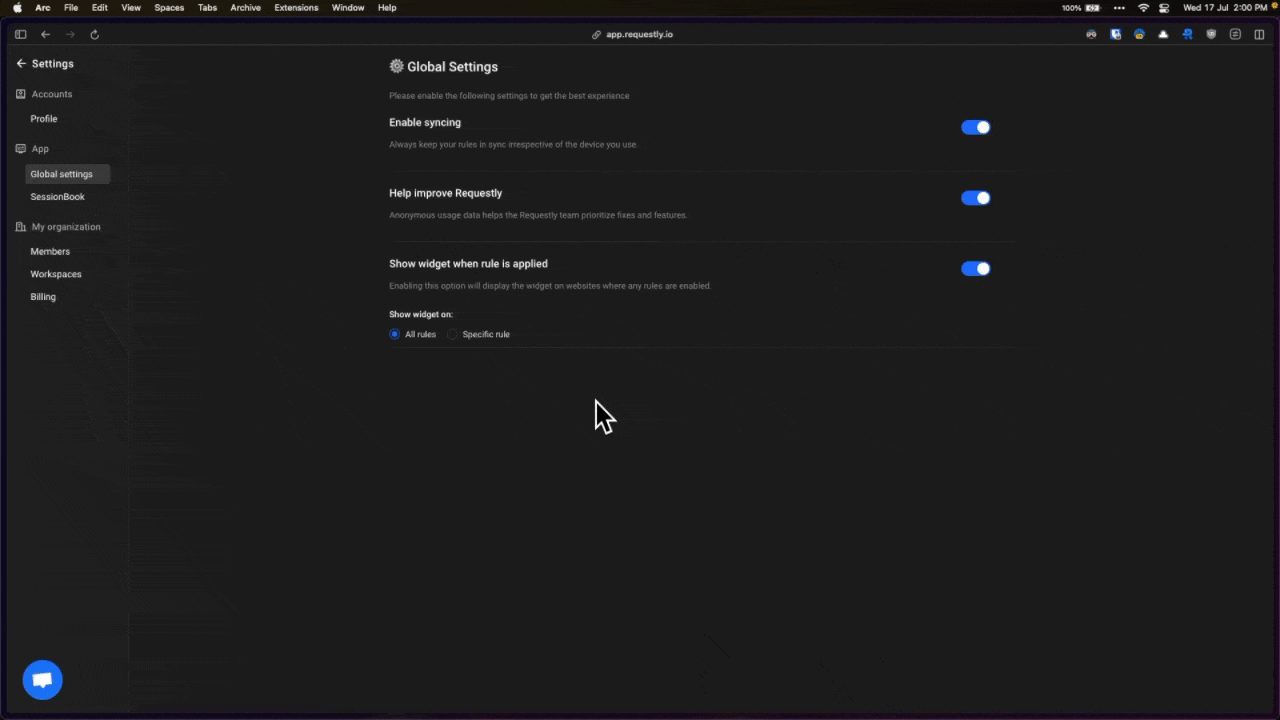
Task: Open macOS Control Center icon
Action: point(1164,7)
